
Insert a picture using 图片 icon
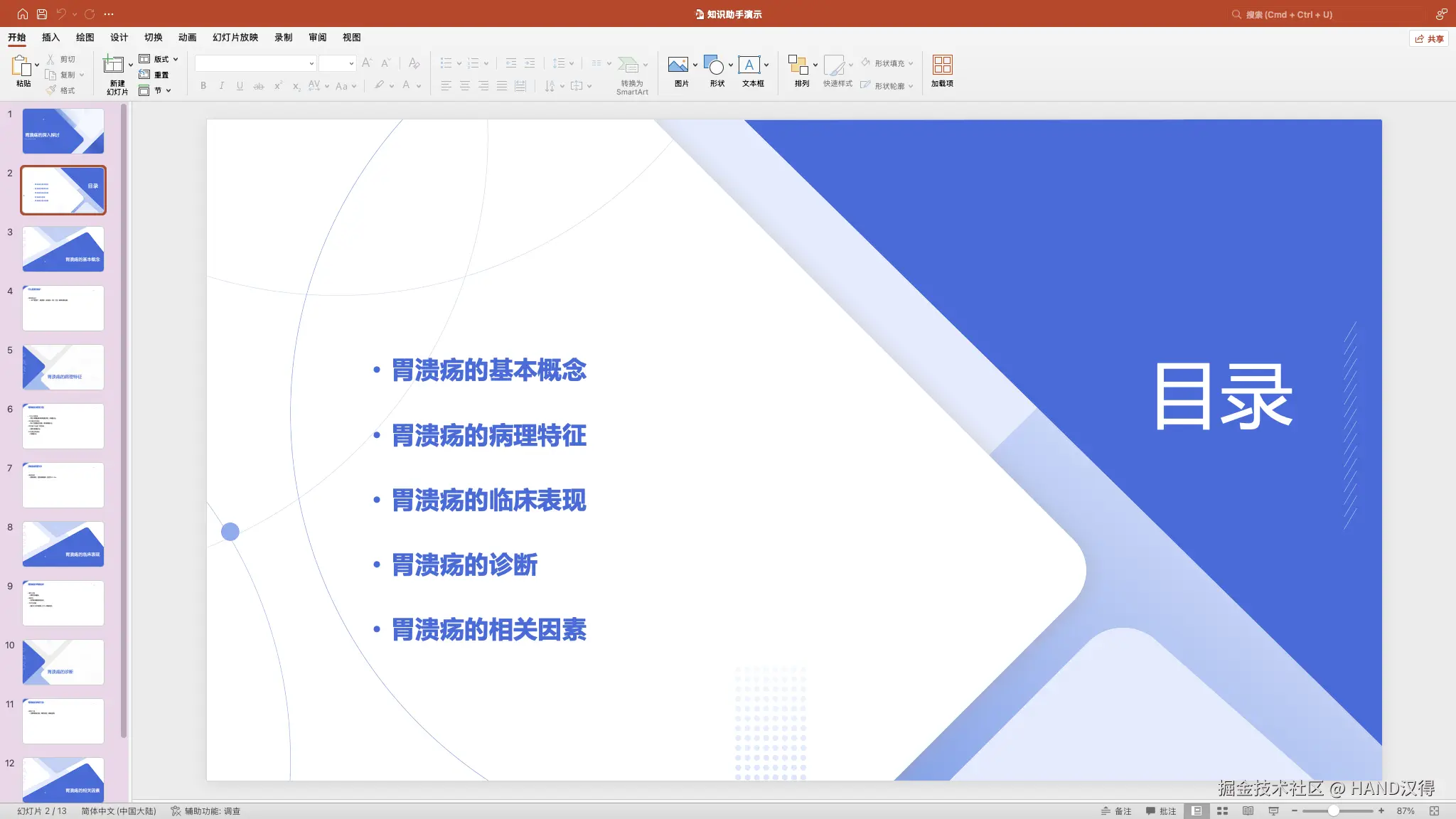(x=678, y=65)
